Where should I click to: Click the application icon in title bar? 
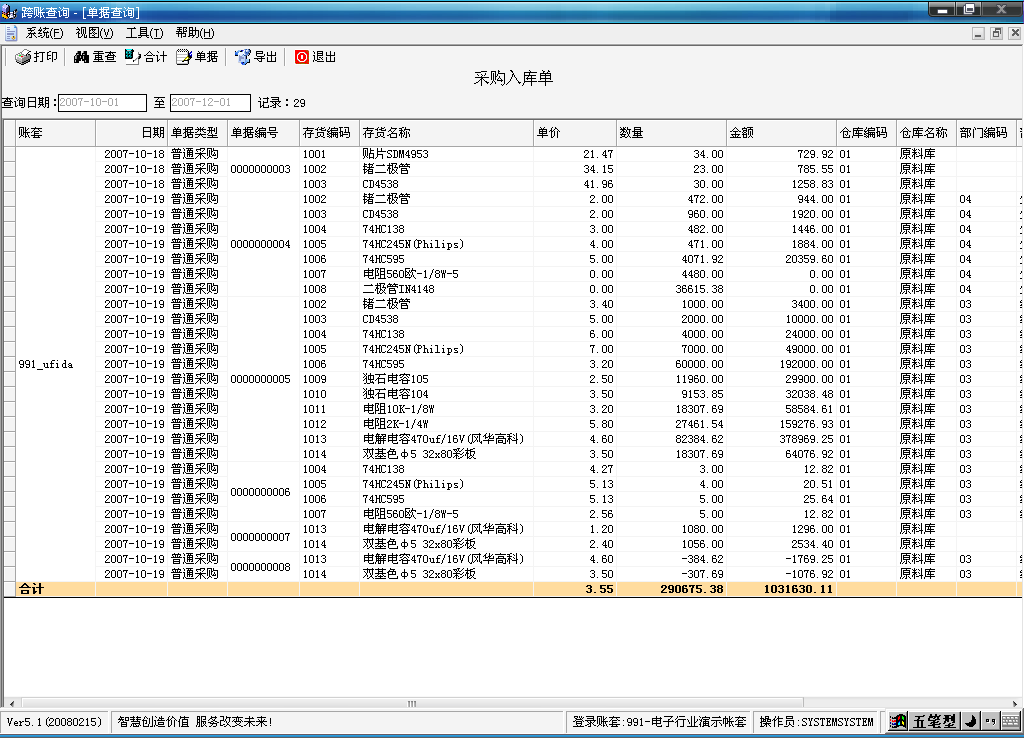(x=9, y=12)
